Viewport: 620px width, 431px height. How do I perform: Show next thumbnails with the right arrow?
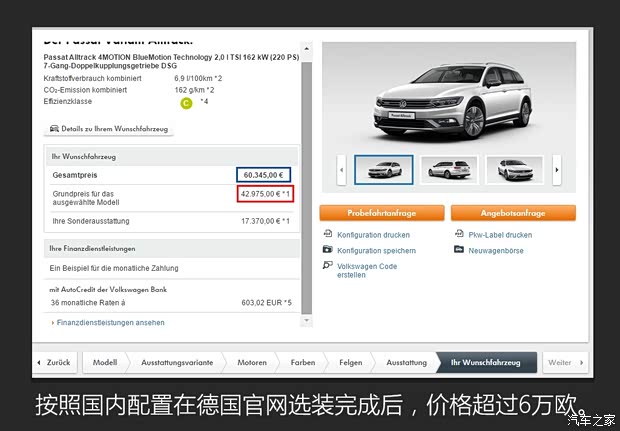557,169
